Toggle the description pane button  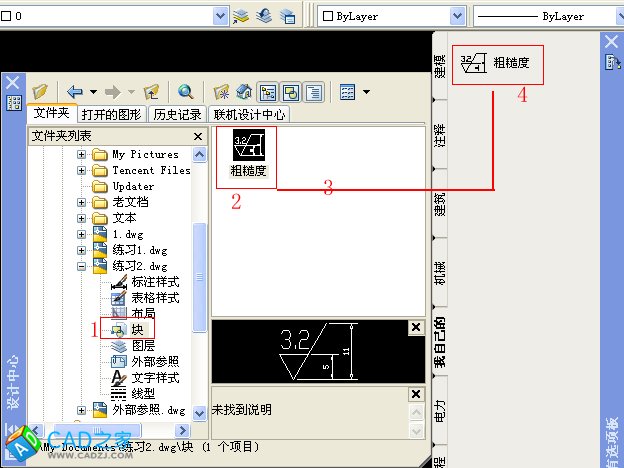(313, 92)
